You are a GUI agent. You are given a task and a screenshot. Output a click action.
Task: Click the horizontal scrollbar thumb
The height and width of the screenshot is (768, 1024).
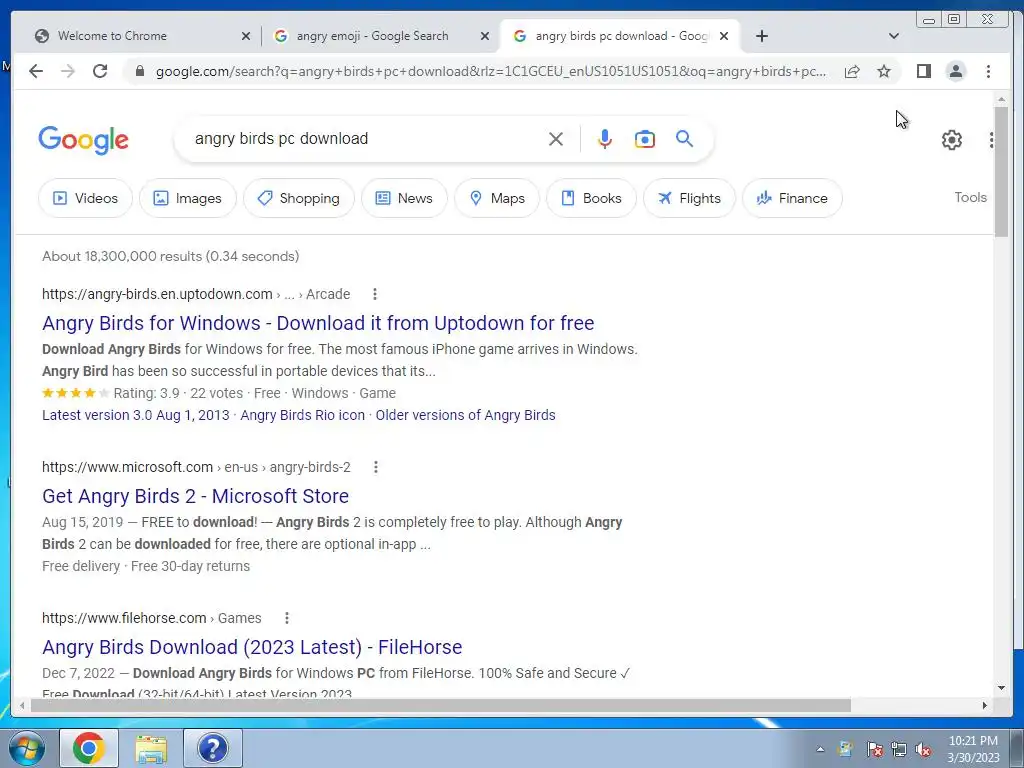tap(441, 705)
